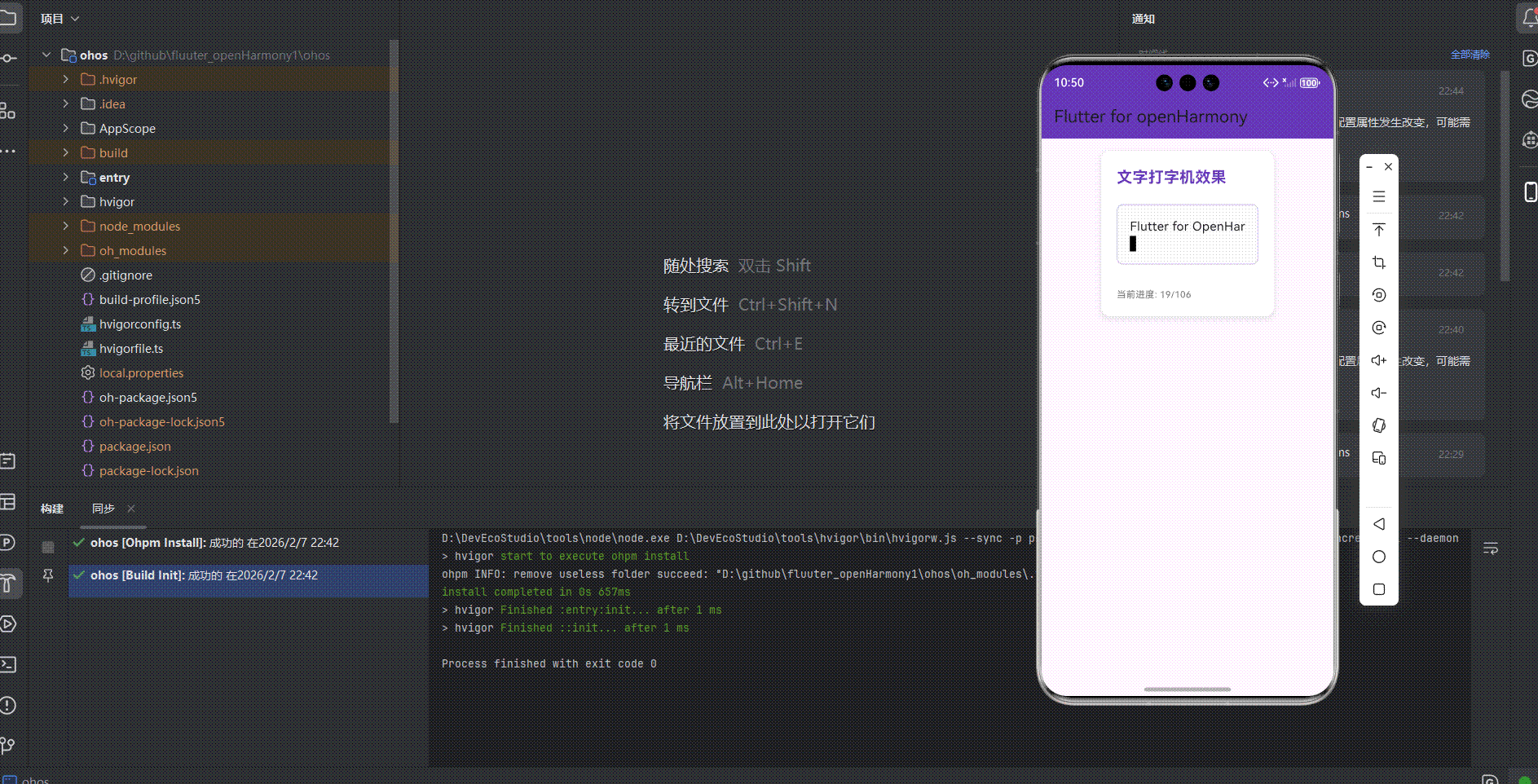The width and height of the screenshot is (1538, 784).
Task: Click the 22:44 notification card
Action: pyautogui.click(x=1413, y=126)
